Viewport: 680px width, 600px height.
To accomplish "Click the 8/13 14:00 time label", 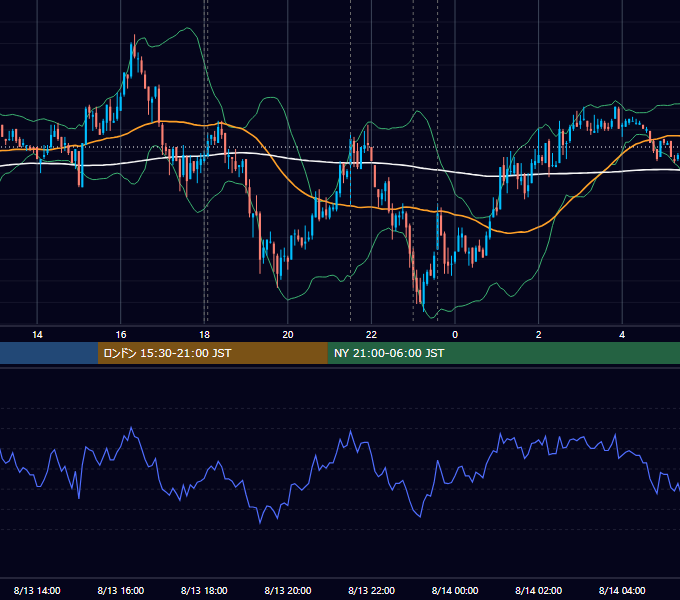I will click(x=37, y=590).
